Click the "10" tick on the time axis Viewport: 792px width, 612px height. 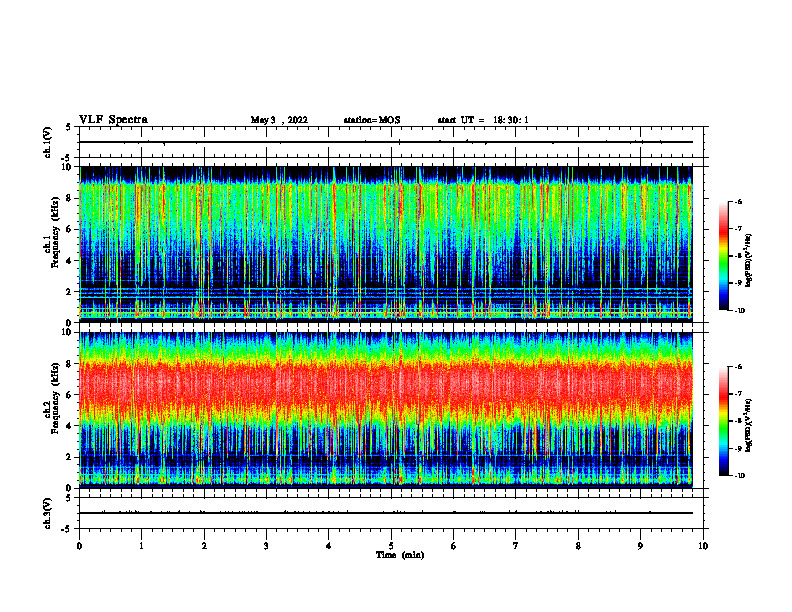click(703, 546)
